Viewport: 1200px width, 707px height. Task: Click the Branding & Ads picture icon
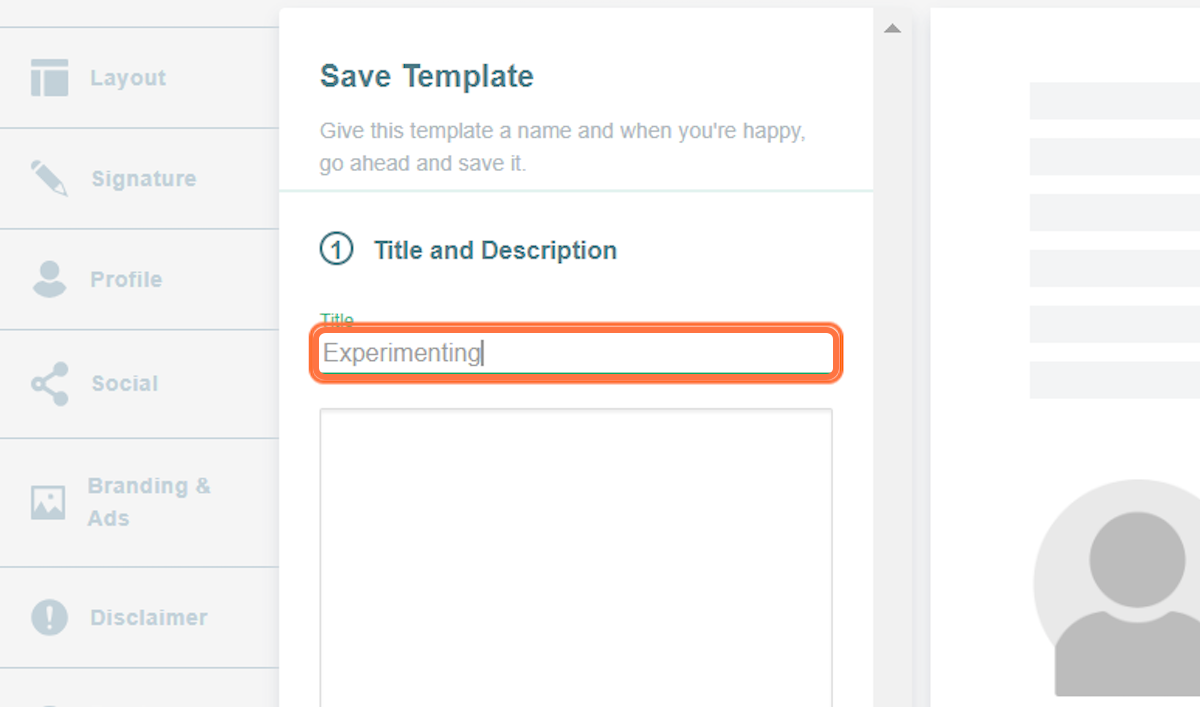pos(48,502)
